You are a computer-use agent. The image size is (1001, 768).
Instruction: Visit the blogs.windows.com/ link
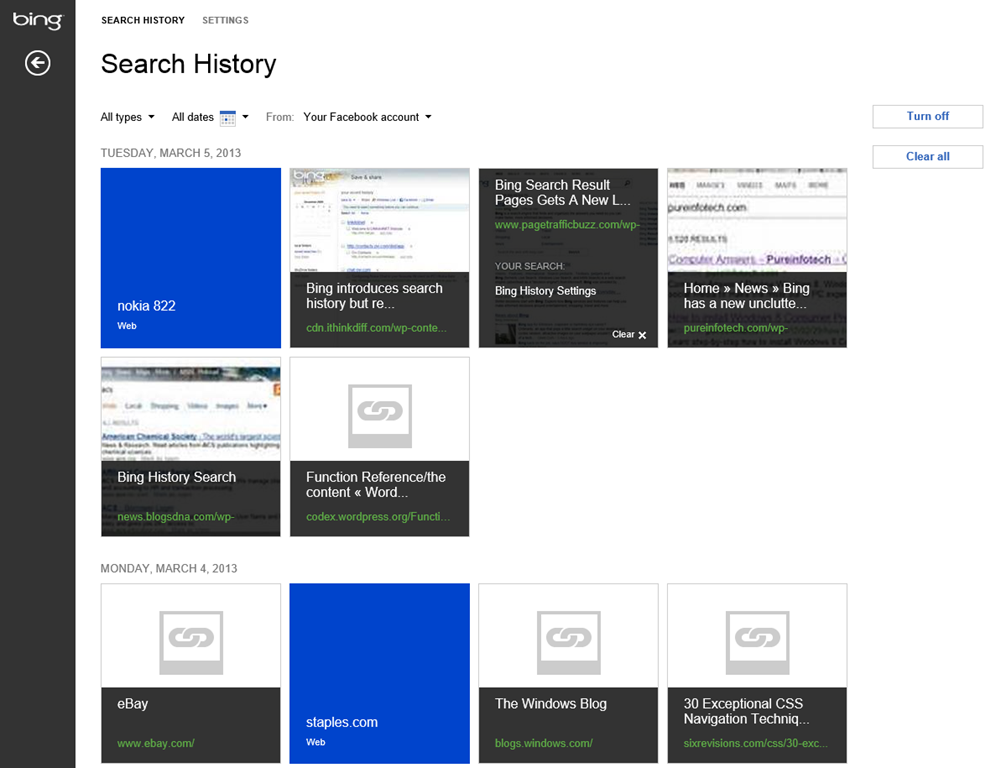[543, 743]
